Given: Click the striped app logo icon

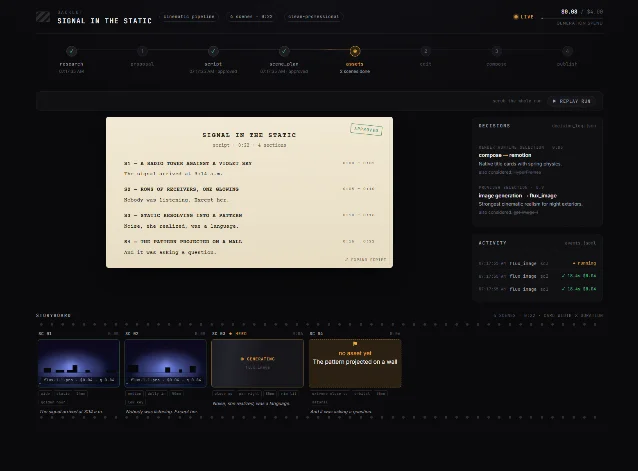Looking at the screenshot, I should point(43,17).
